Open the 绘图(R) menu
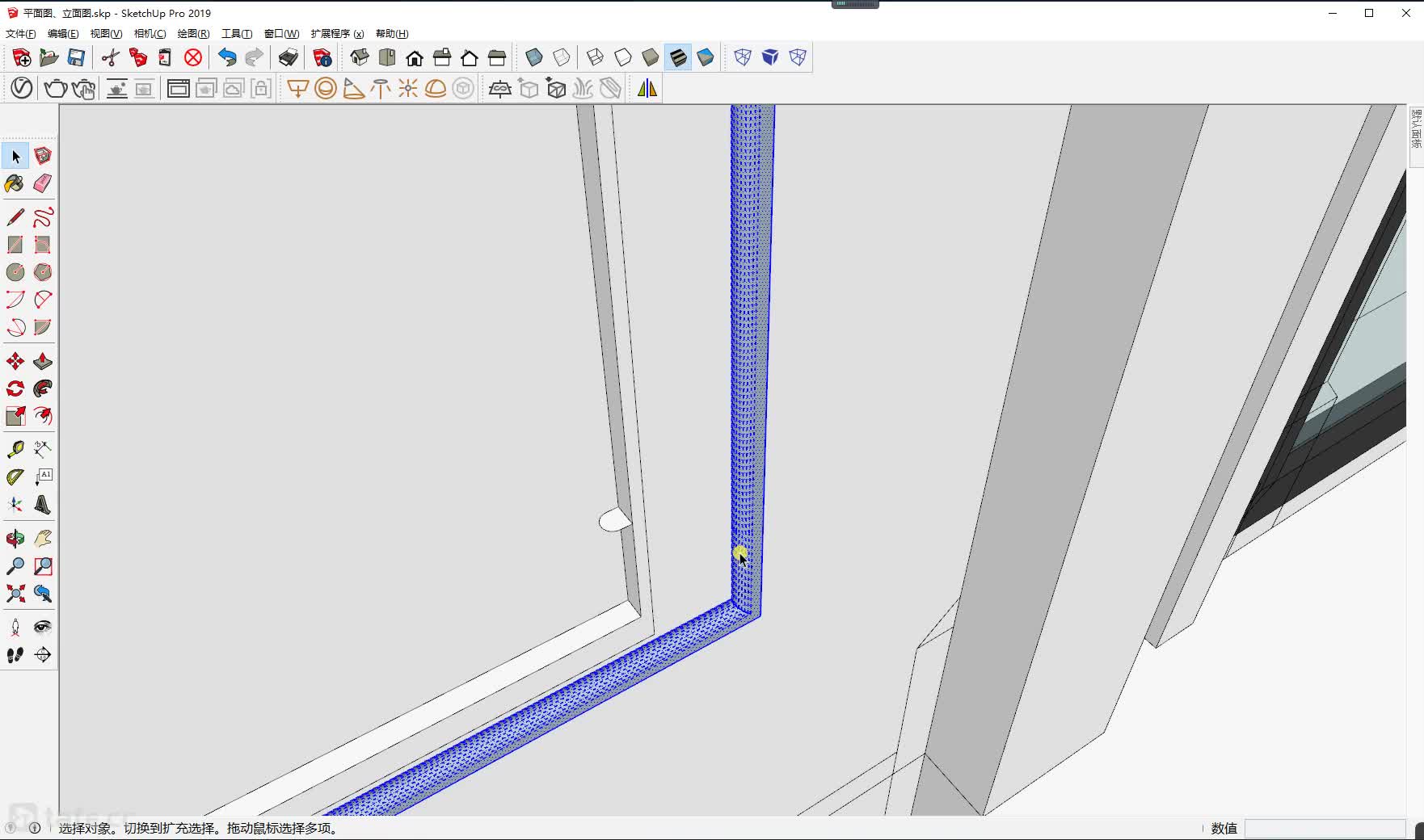The image size is (1424, 840). 193,34
